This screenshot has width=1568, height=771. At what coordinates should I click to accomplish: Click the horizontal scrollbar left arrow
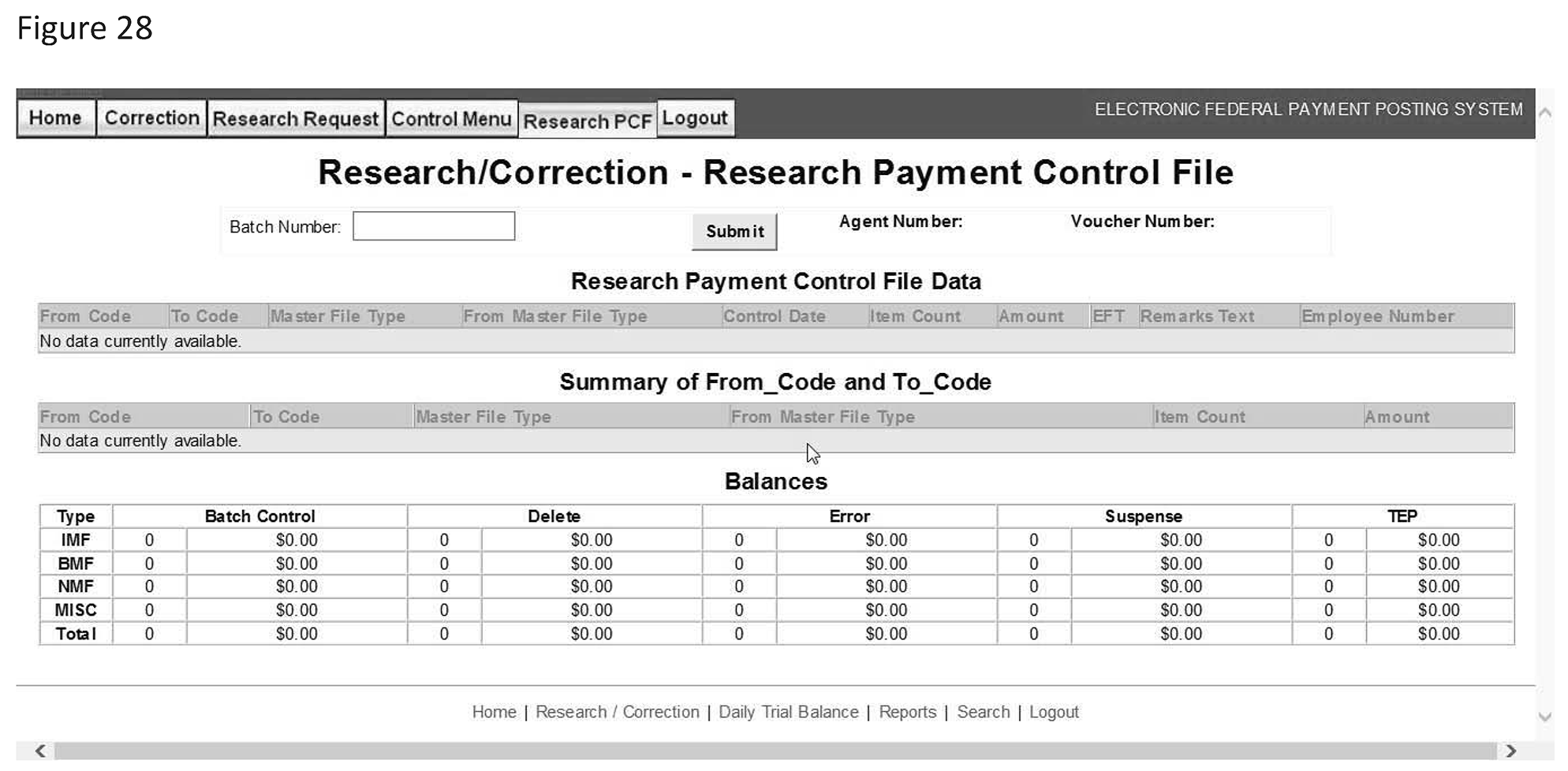40,751
